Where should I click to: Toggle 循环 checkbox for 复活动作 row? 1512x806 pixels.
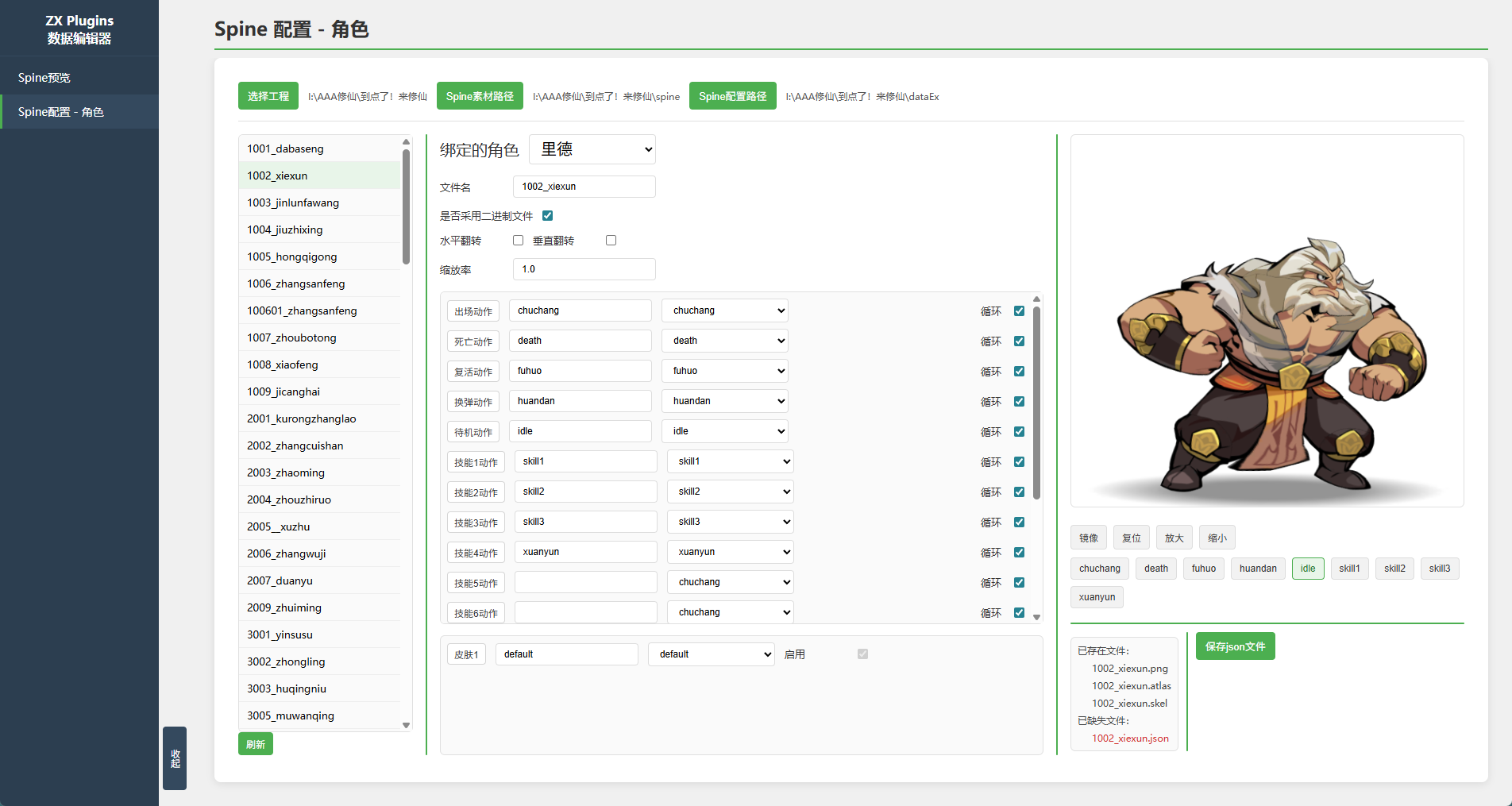coord(1019,371)
